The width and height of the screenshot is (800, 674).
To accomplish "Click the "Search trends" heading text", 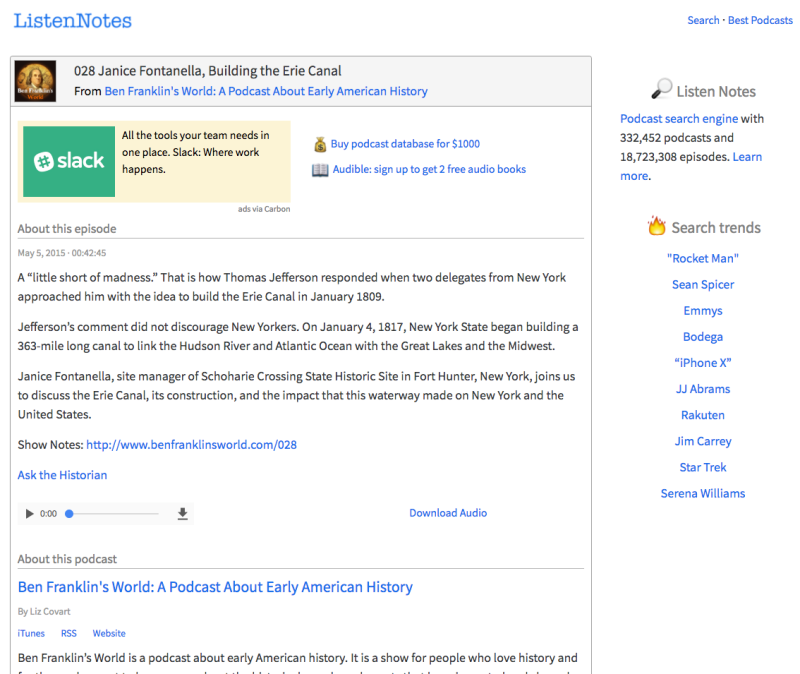I will (x=716, y=228).
